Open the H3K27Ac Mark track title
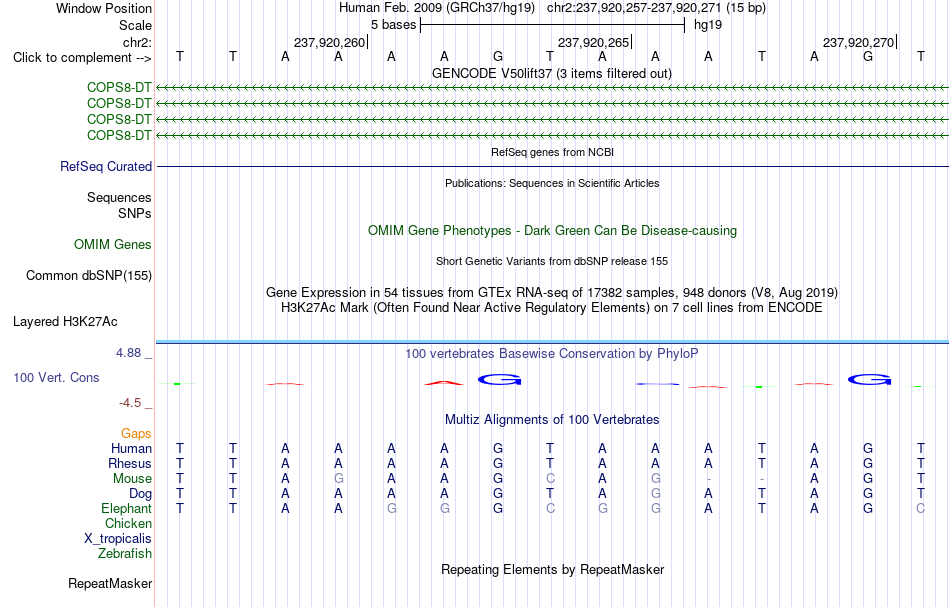The image size is (950, 607). tap(552, 307)
